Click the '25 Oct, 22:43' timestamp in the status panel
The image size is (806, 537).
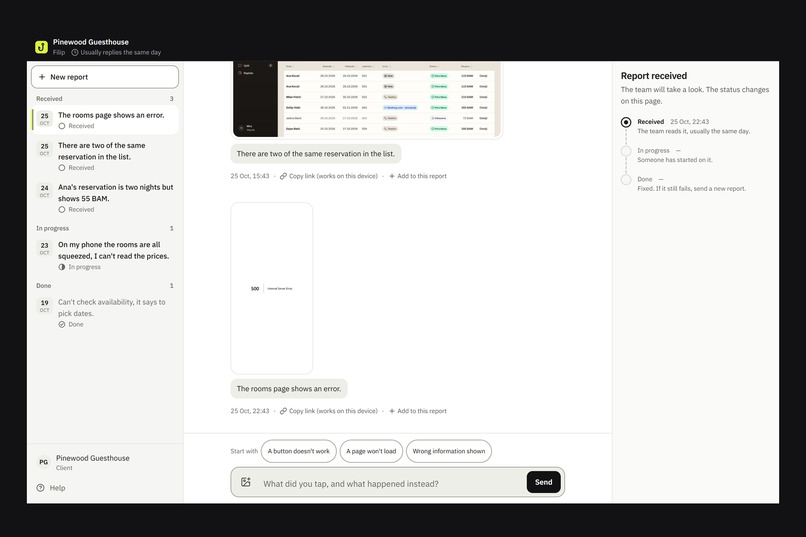689,122
